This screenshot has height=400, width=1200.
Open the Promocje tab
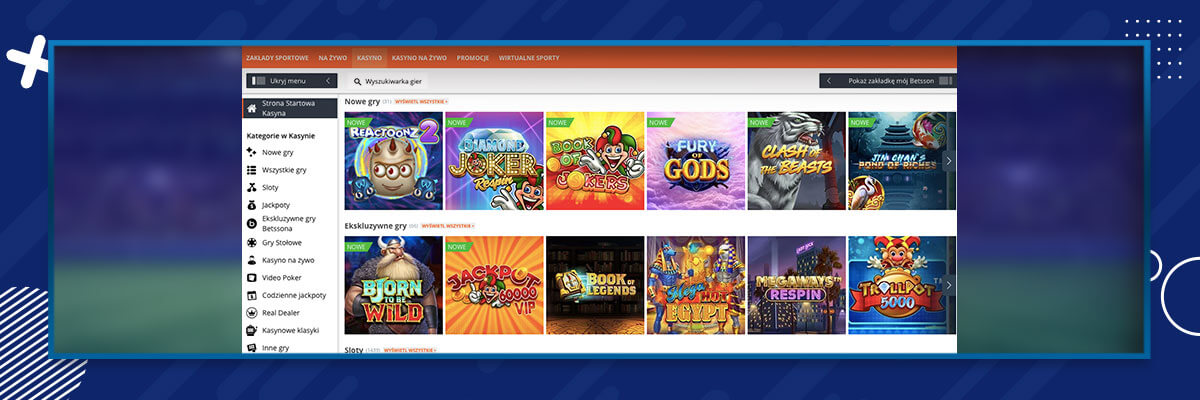(473, 58)
